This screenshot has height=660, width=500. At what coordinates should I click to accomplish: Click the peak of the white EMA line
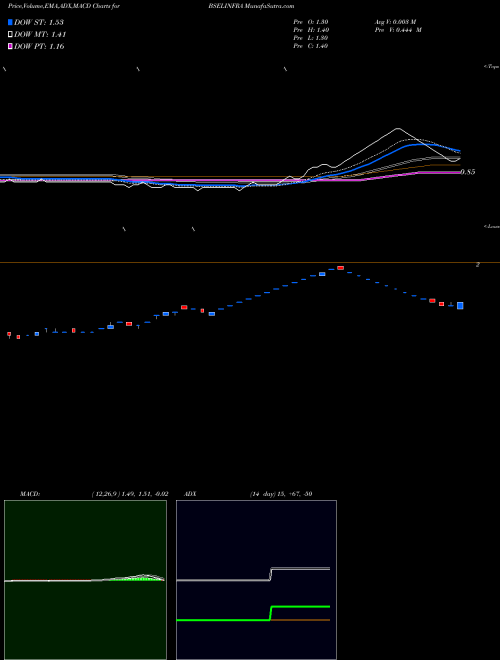pos(398,128)
